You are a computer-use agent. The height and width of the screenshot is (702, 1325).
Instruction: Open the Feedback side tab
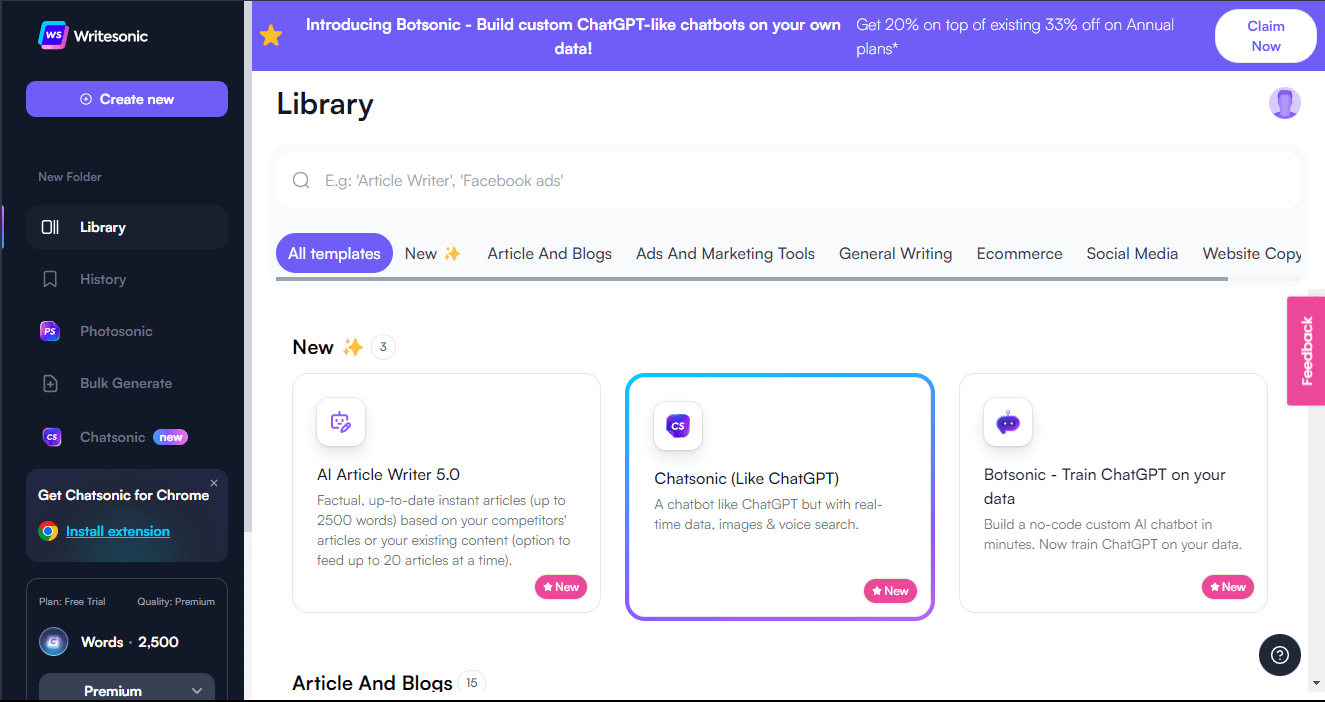click(1306, 351)
